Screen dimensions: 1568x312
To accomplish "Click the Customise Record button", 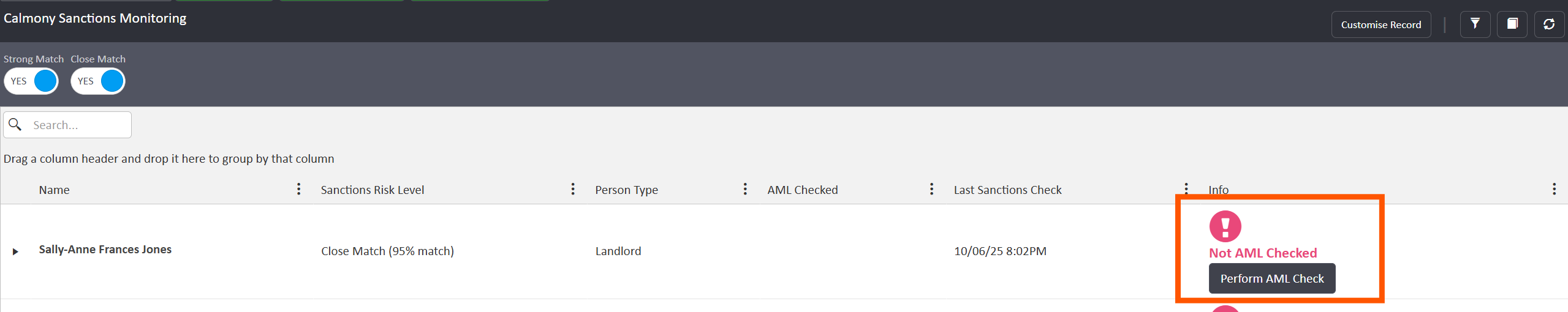I will coord(1381,24).
